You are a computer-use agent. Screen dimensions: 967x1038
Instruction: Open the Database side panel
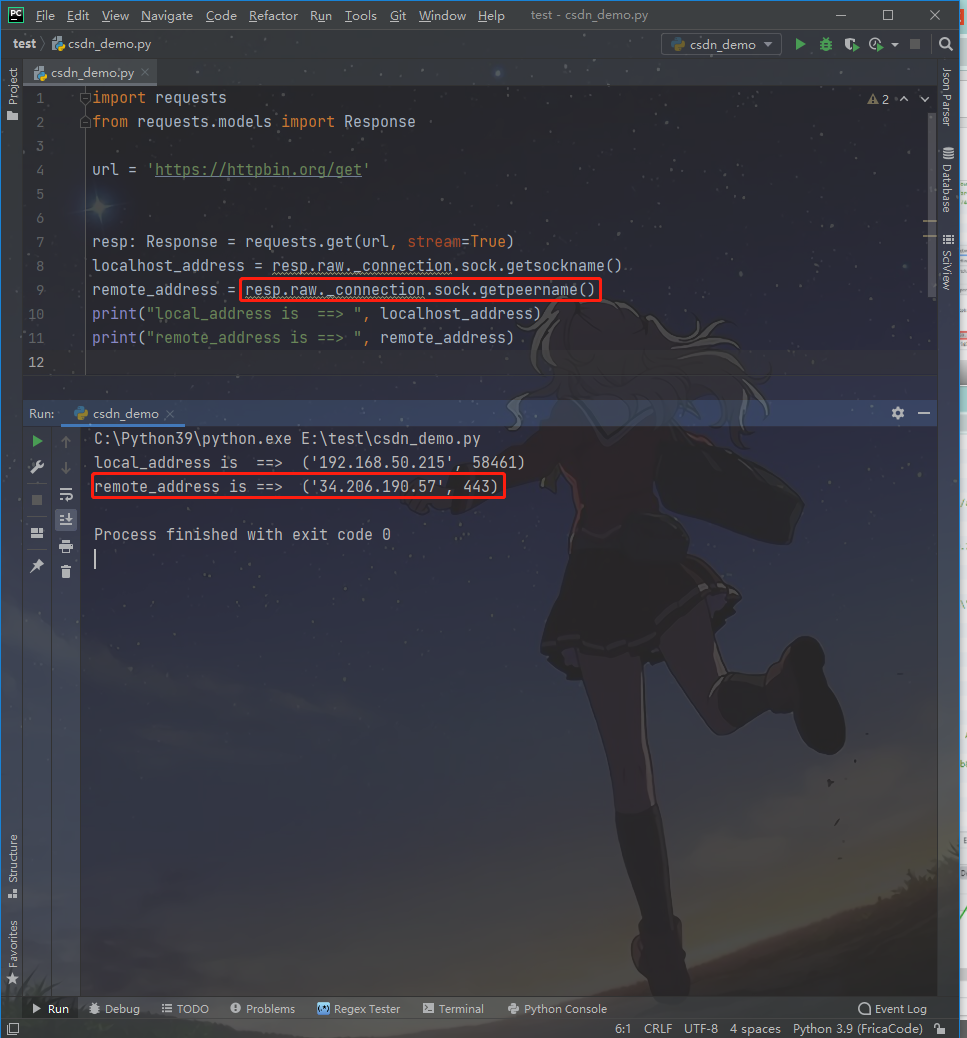click(x=947, y=179)
